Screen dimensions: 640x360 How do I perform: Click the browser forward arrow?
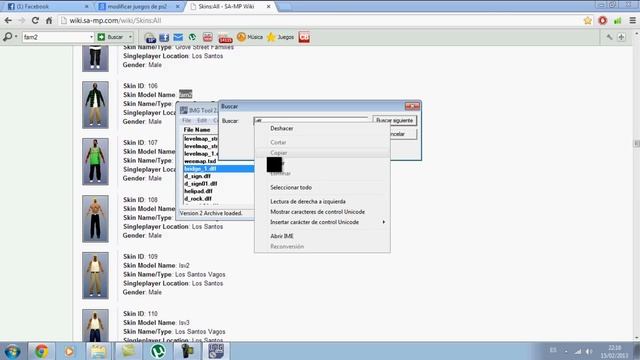(21, 20)
